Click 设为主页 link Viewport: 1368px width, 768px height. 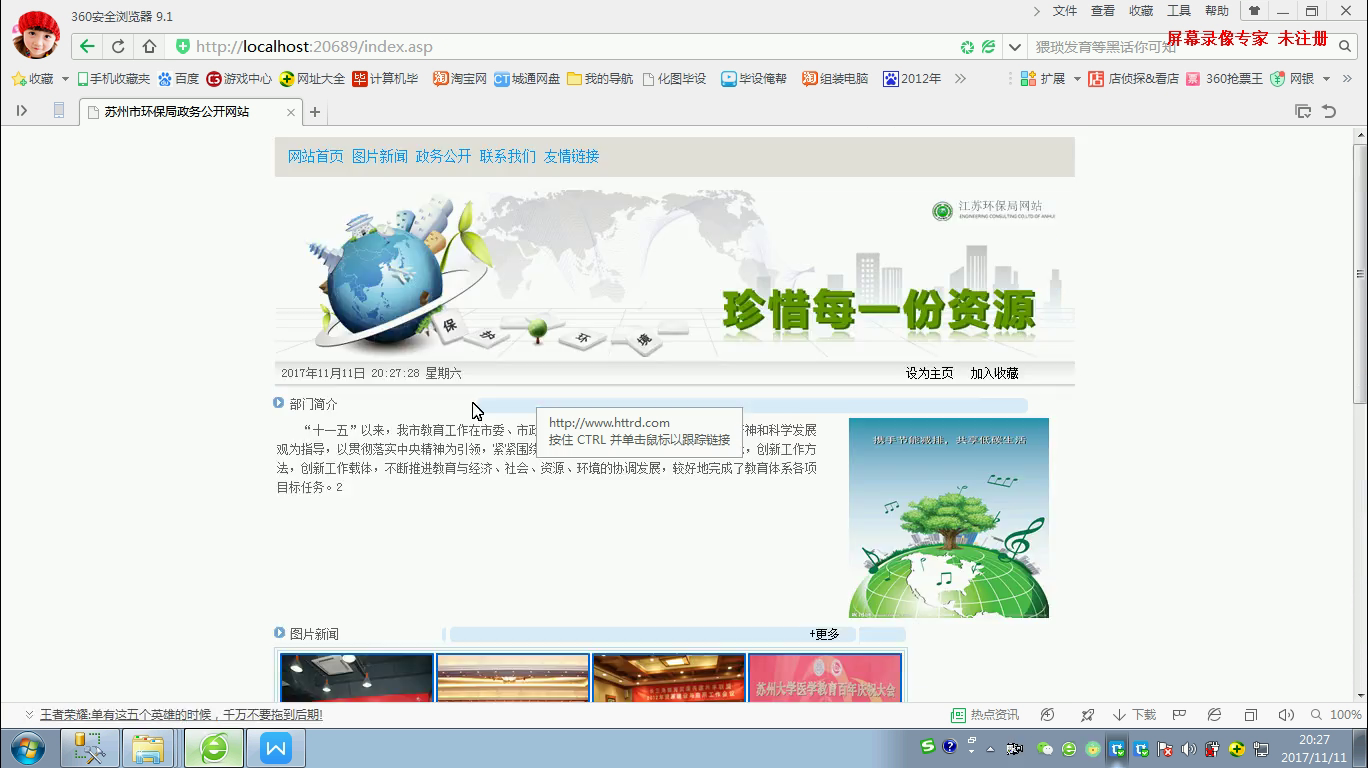coord(930,373)
